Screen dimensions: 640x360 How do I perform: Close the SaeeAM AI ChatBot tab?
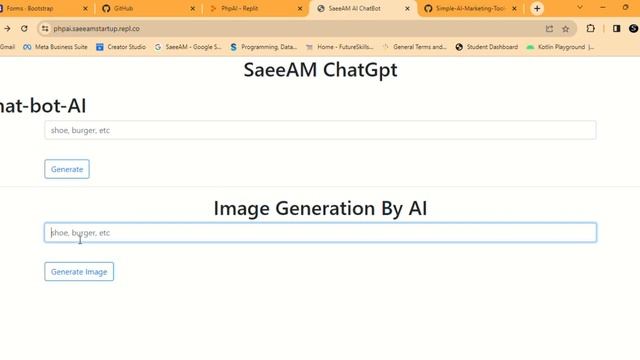click(407, 9)
